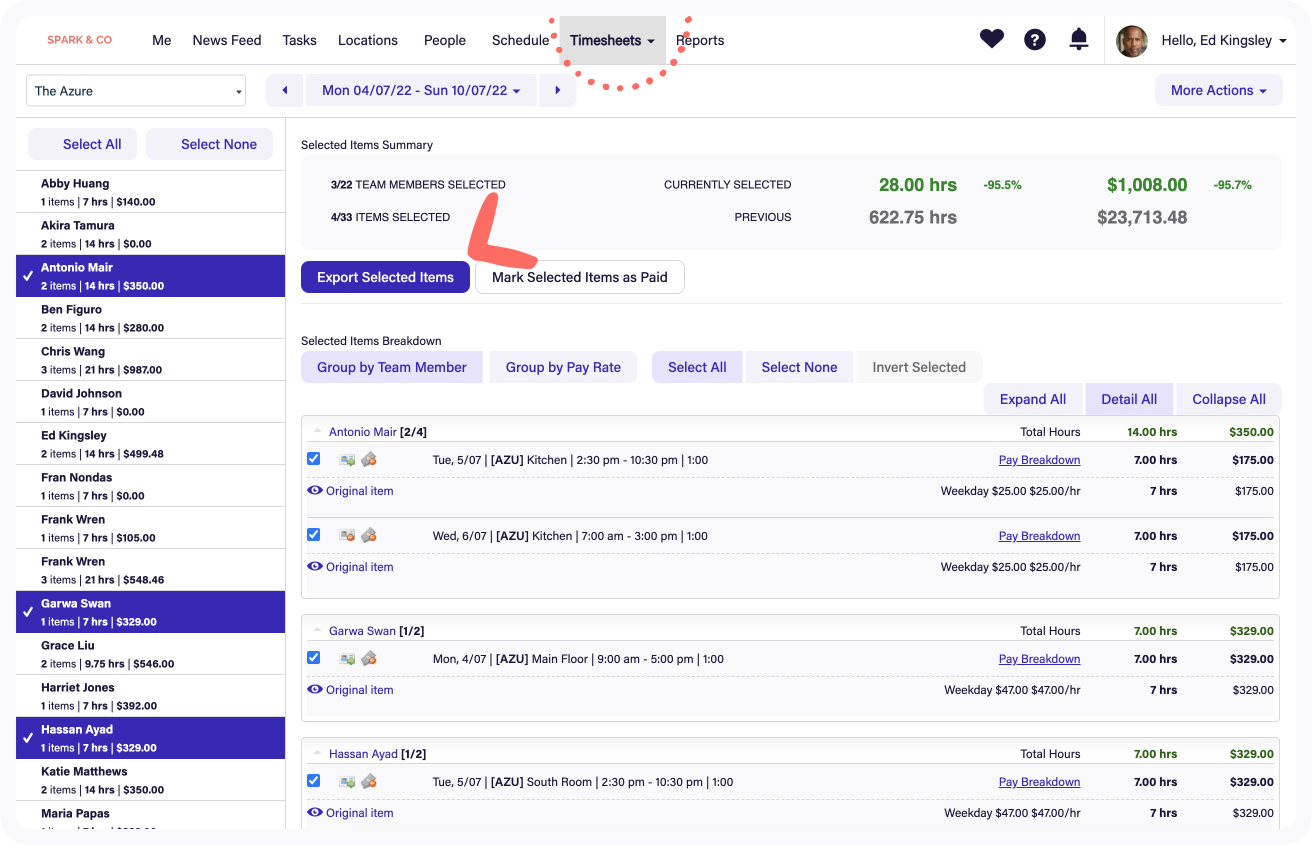Deselect Antonio Mair in the sidebar list
The image size is (1312, 845).
coord(150,276)
